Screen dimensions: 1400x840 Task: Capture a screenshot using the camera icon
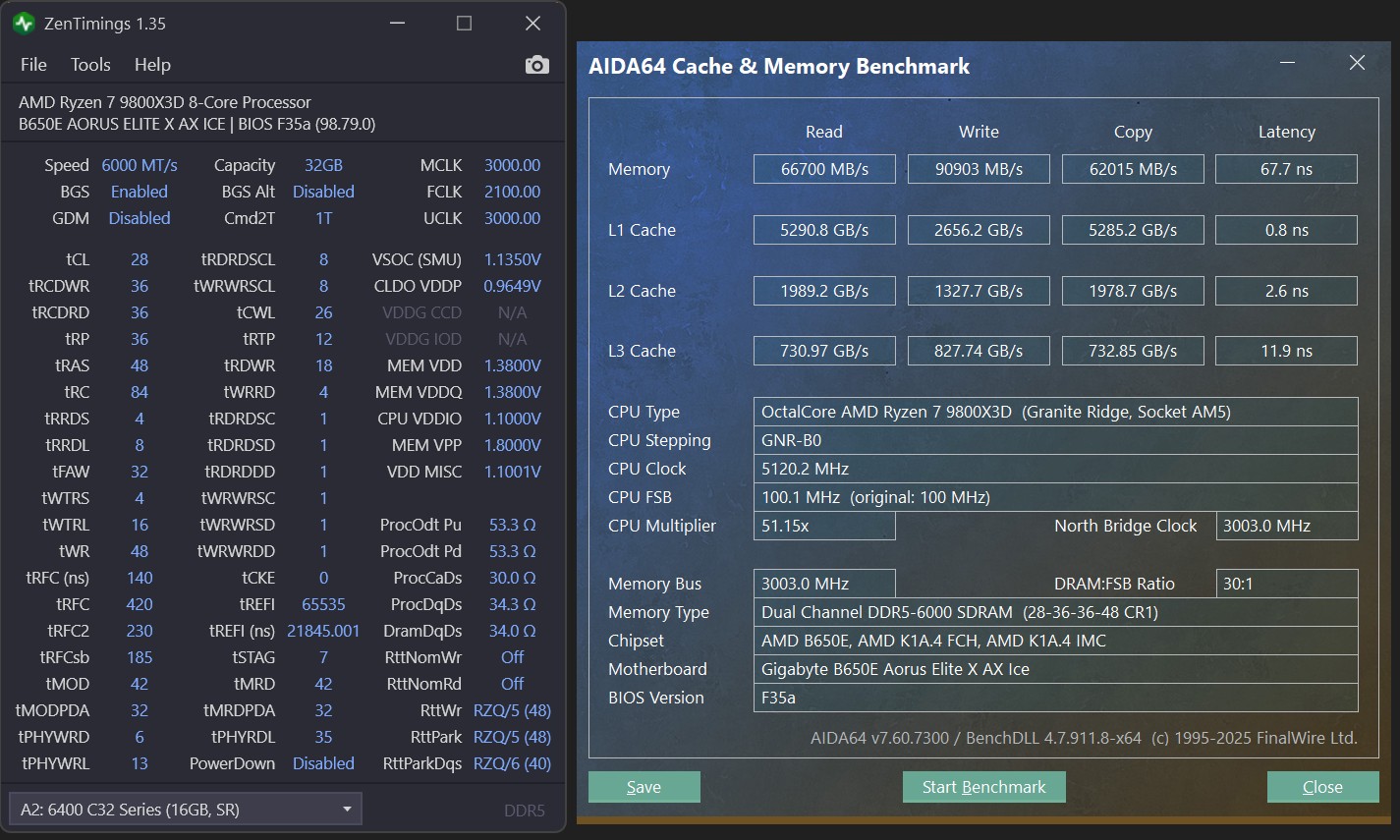point(536,64)
